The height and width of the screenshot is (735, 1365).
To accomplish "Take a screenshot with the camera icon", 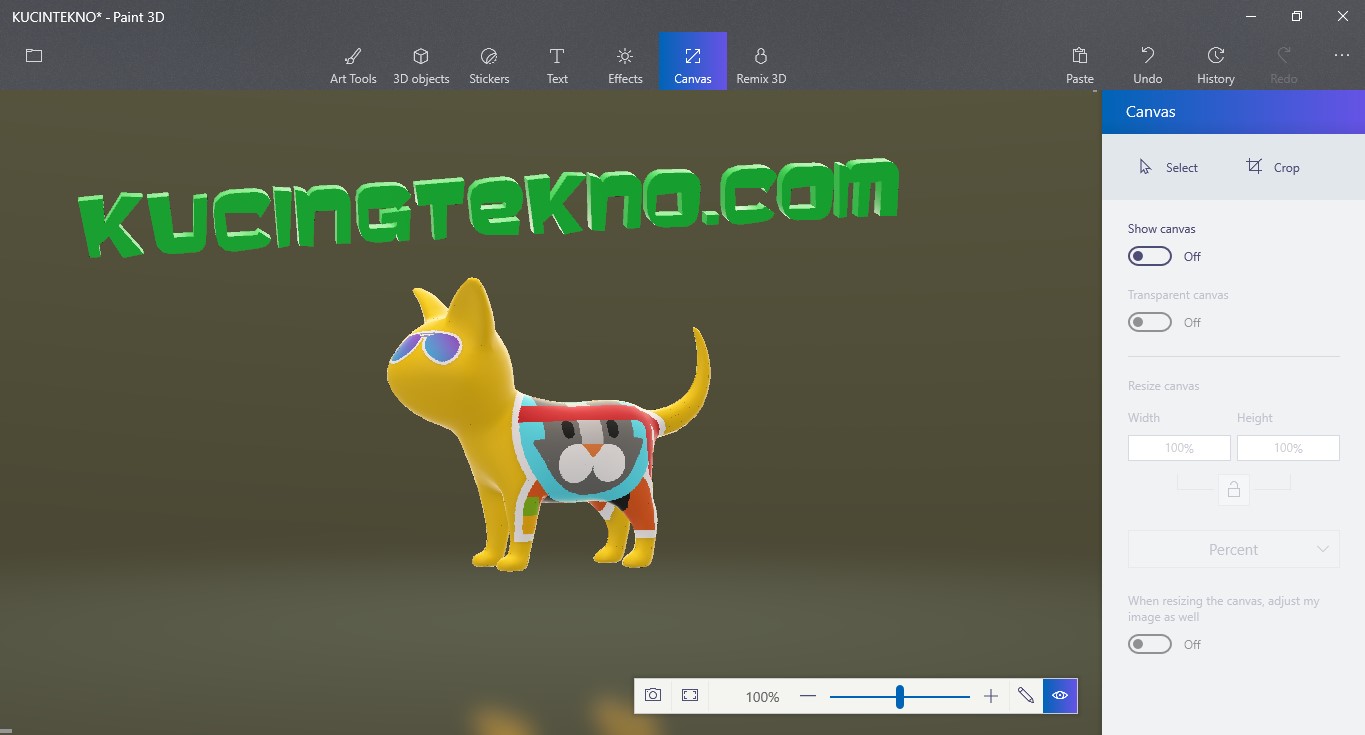I will coord(652,695).
